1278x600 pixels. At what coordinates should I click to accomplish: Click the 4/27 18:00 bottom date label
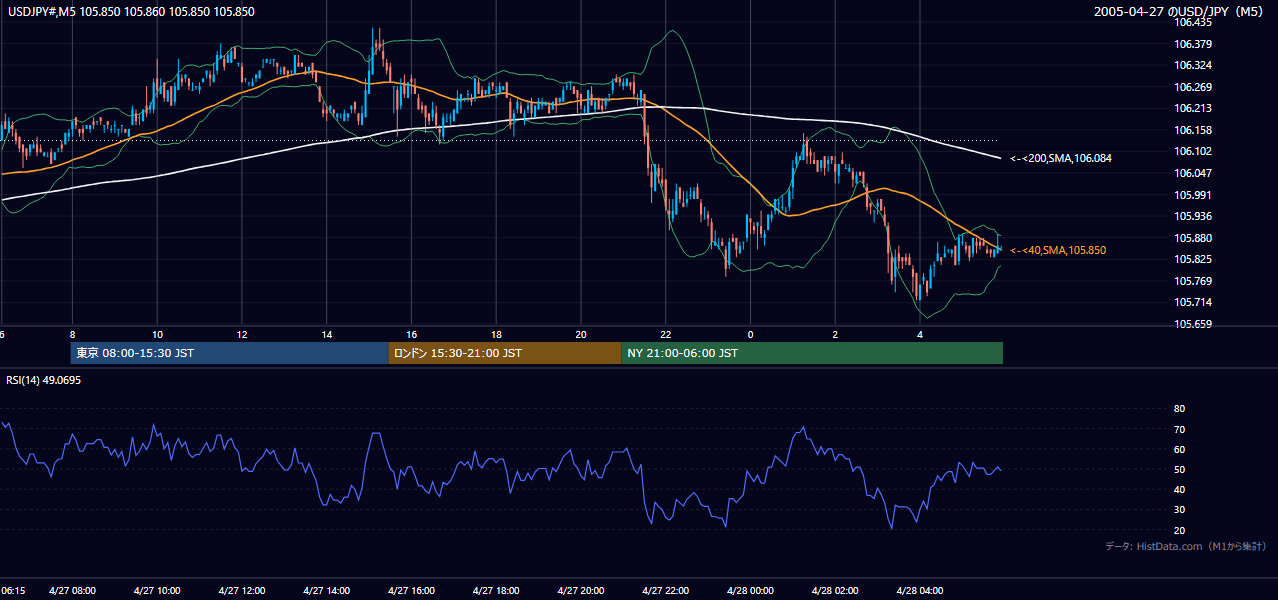point(496,590)
